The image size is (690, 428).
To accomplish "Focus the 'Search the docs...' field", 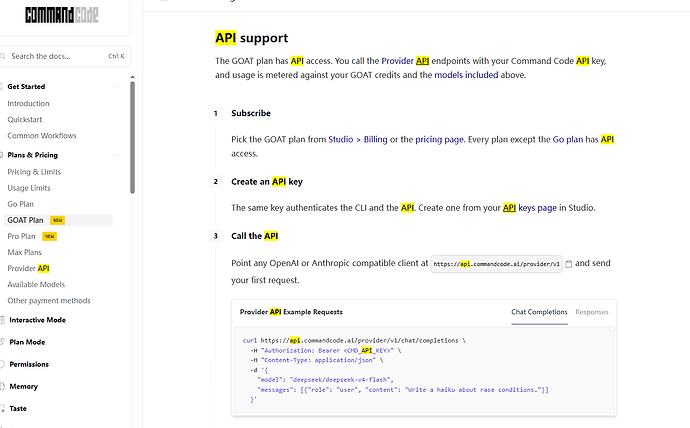I will [64, 56].
